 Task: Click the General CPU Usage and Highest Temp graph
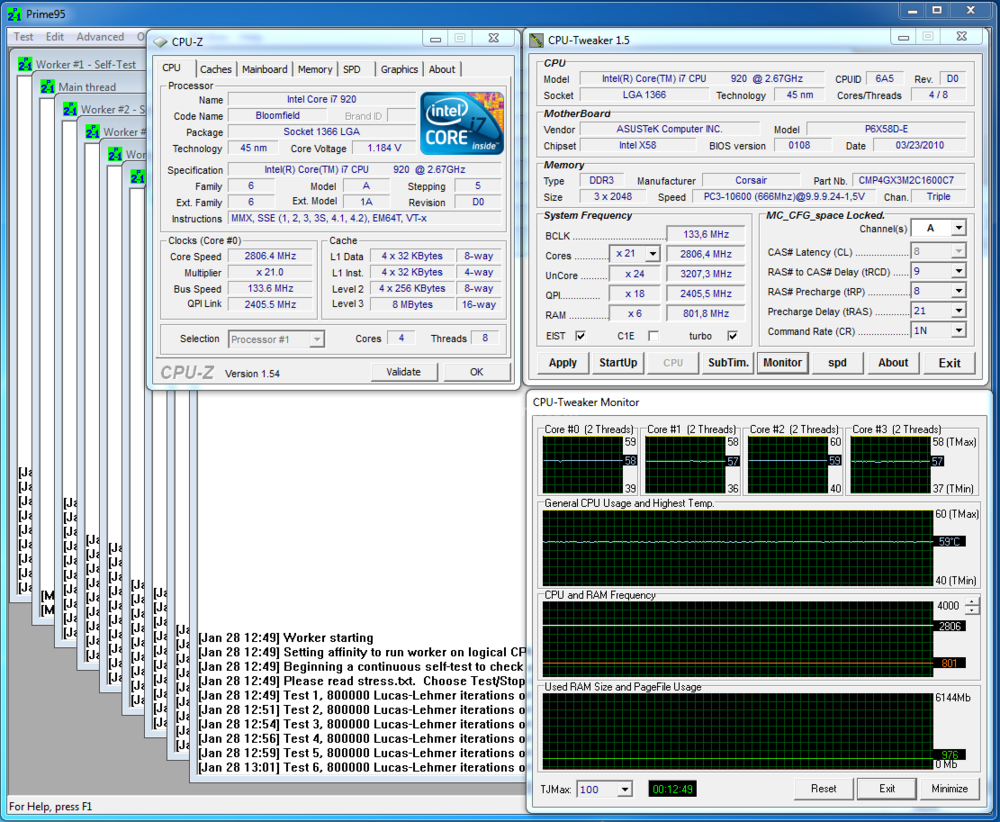coord(738,548)
